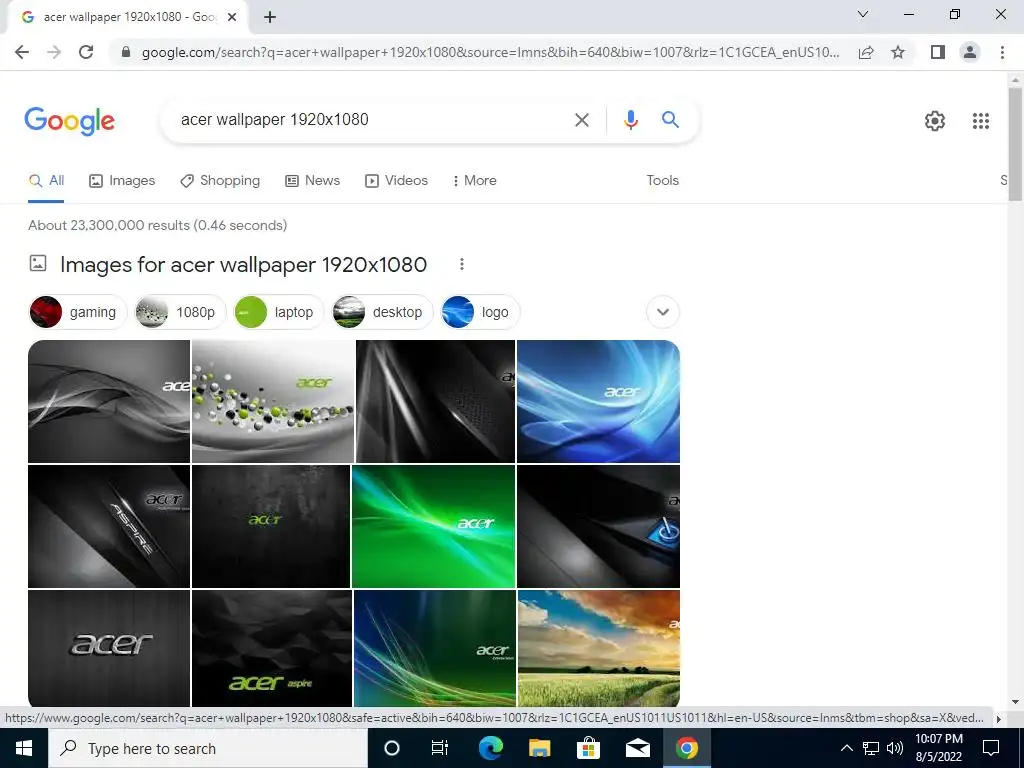The height and width of the screenshot is (768, 1024).
Task: Open the black light beams acer wallpaper
Action: tap(436, 401)
